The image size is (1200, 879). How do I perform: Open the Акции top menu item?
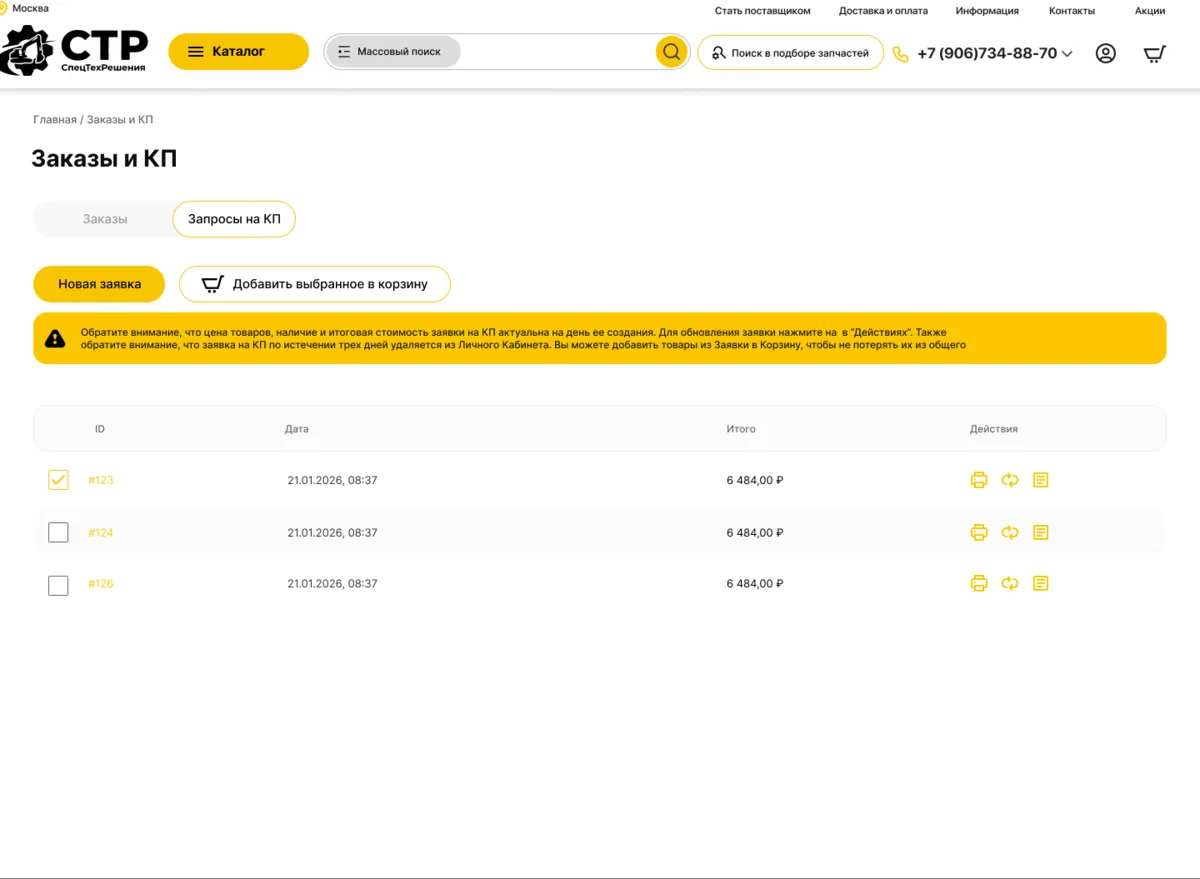(x=1150, y=11)
